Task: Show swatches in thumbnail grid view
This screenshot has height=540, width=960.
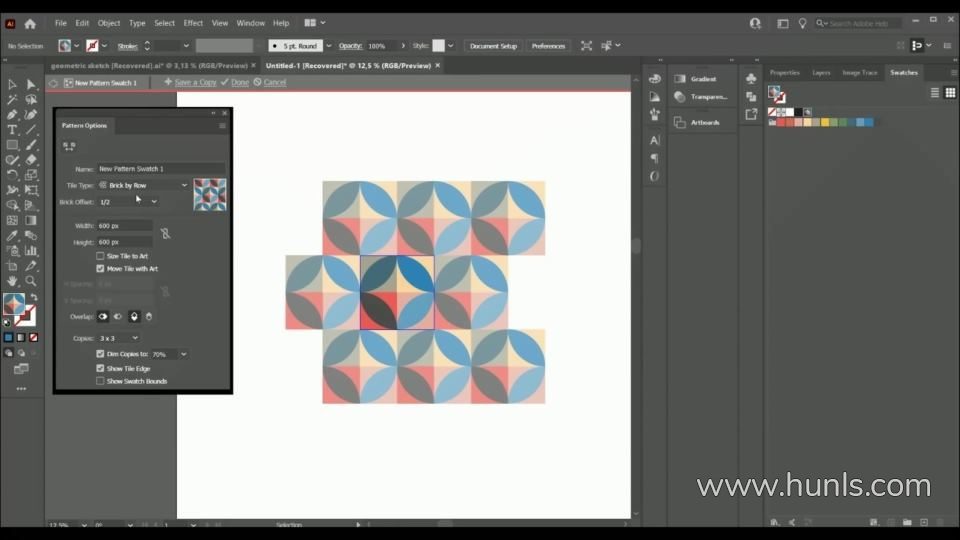Action: point(950,93)
